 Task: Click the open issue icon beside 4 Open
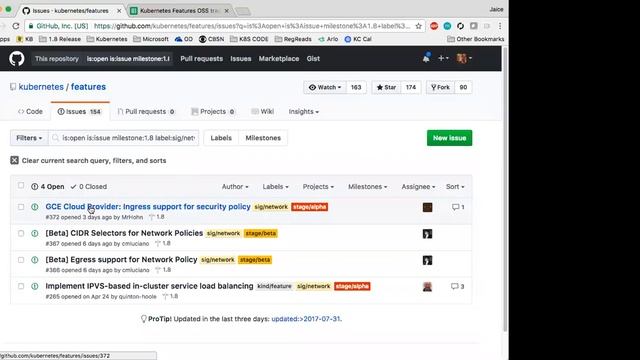[35, 187]
